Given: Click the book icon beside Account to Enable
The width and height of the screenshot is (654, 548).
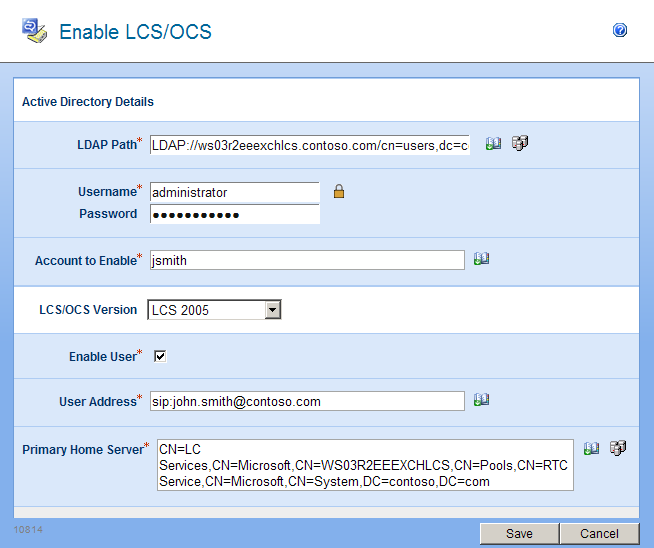Looking at the screenshot, I should 481,259.
